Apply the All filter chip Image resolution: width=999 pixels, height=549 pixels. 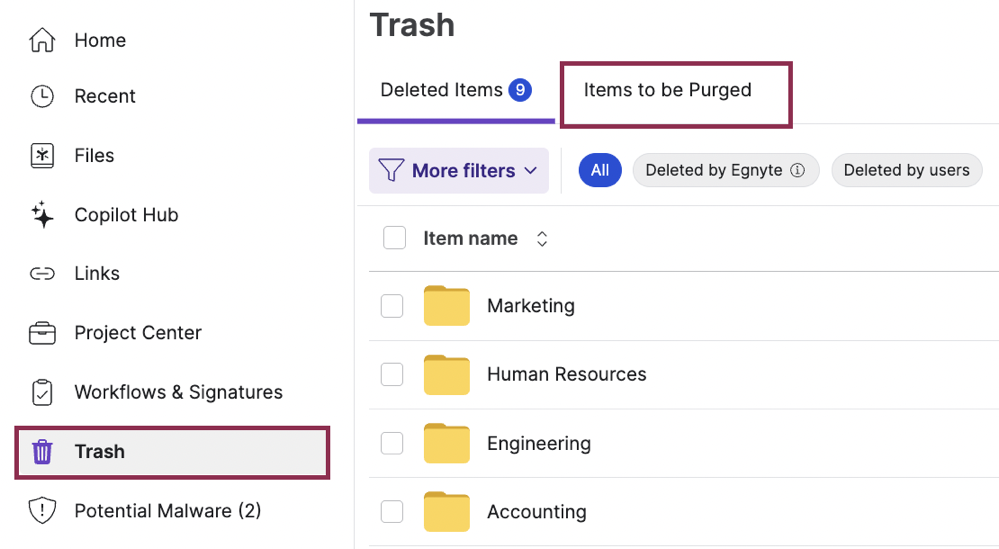click(x=600, y=170)
